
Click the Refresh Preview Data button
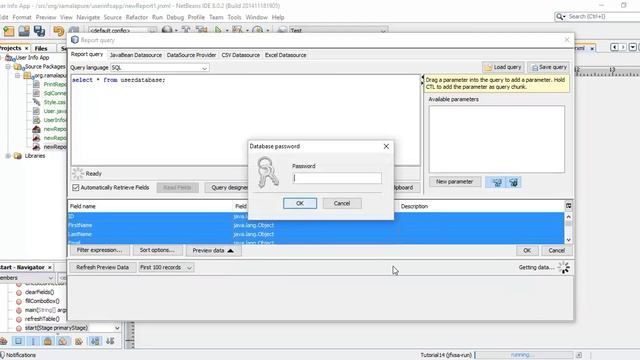102,267
